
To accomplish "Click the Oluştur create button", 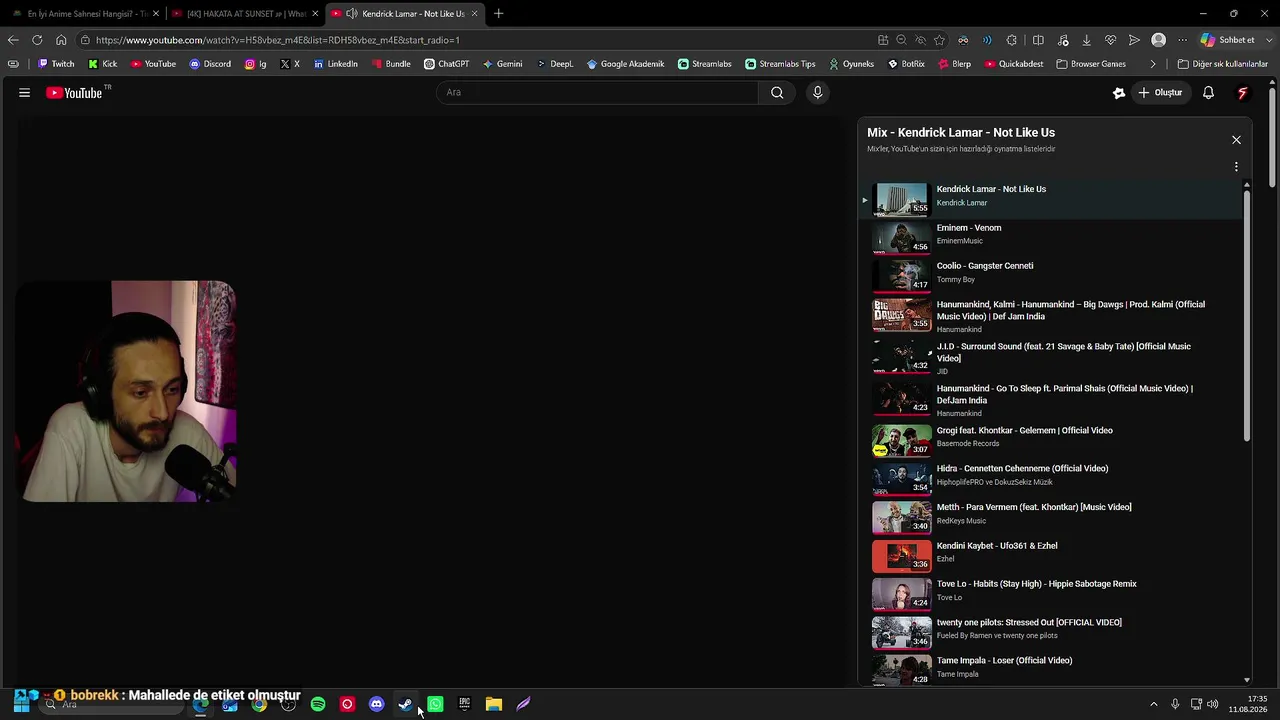I will [x=1160, y=93].
